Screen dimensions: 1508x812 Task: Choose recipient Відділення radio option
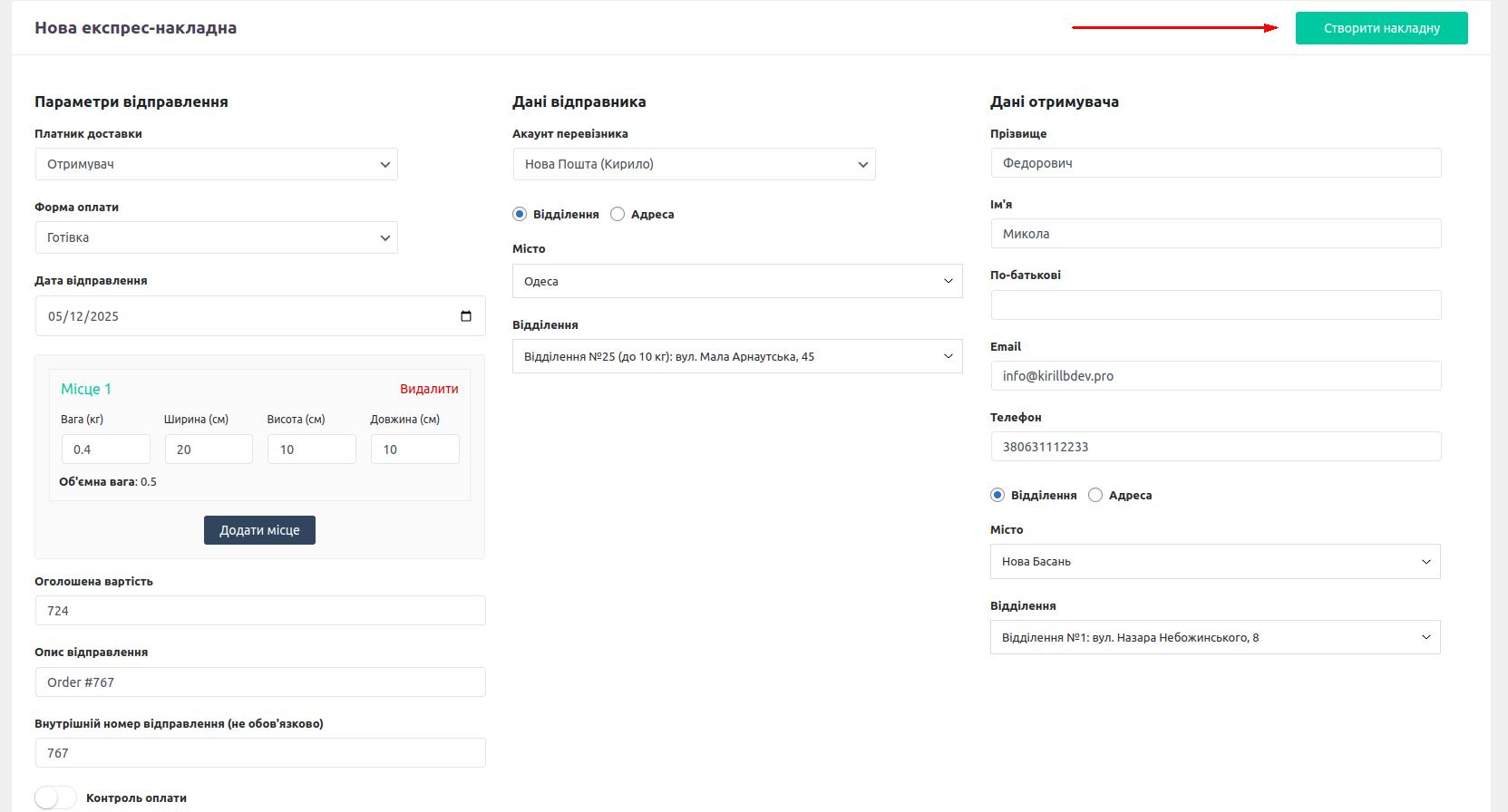[997, 496]
